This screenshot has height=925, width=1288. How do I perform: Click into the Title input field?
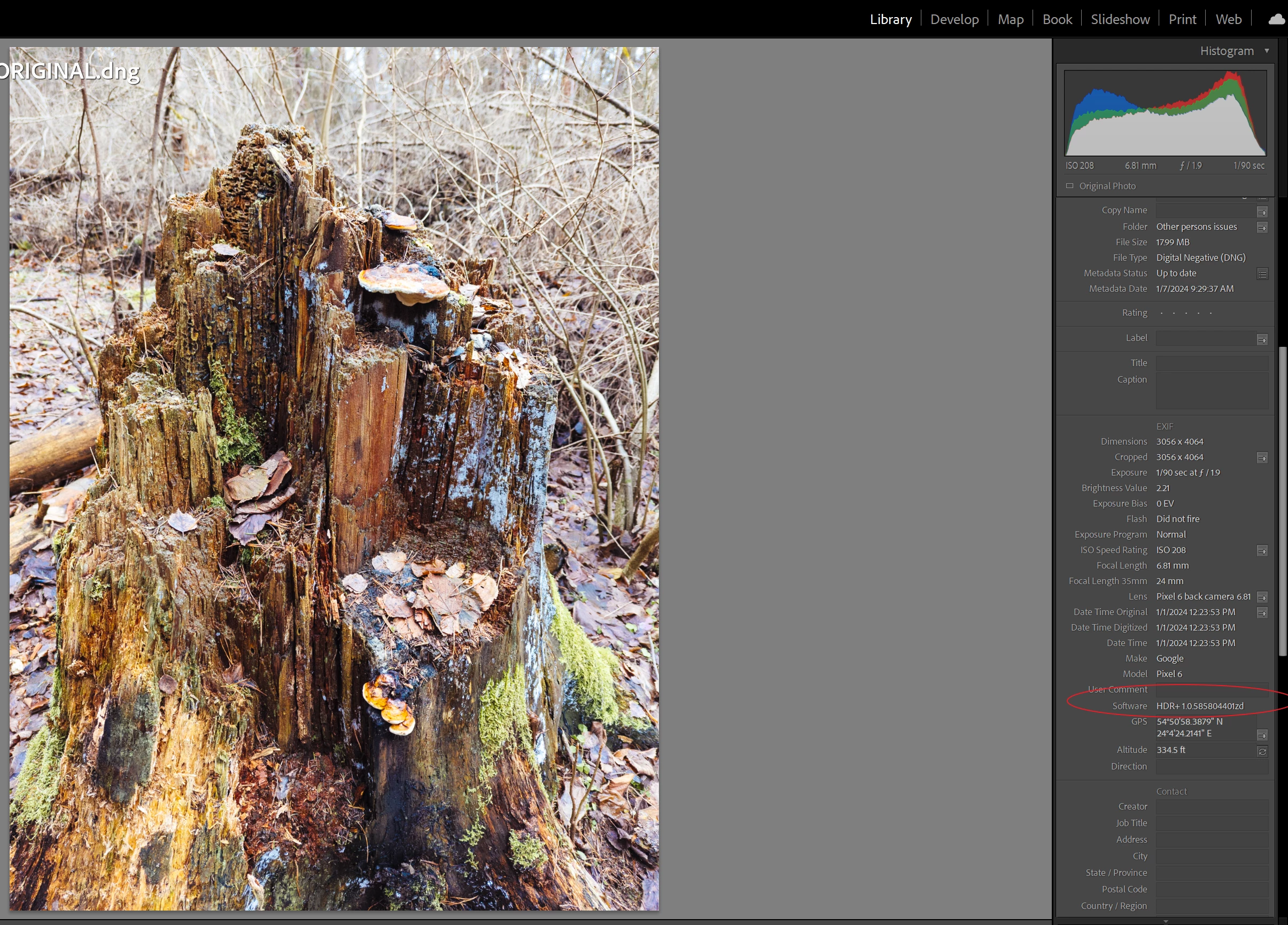pos(1212,363)
